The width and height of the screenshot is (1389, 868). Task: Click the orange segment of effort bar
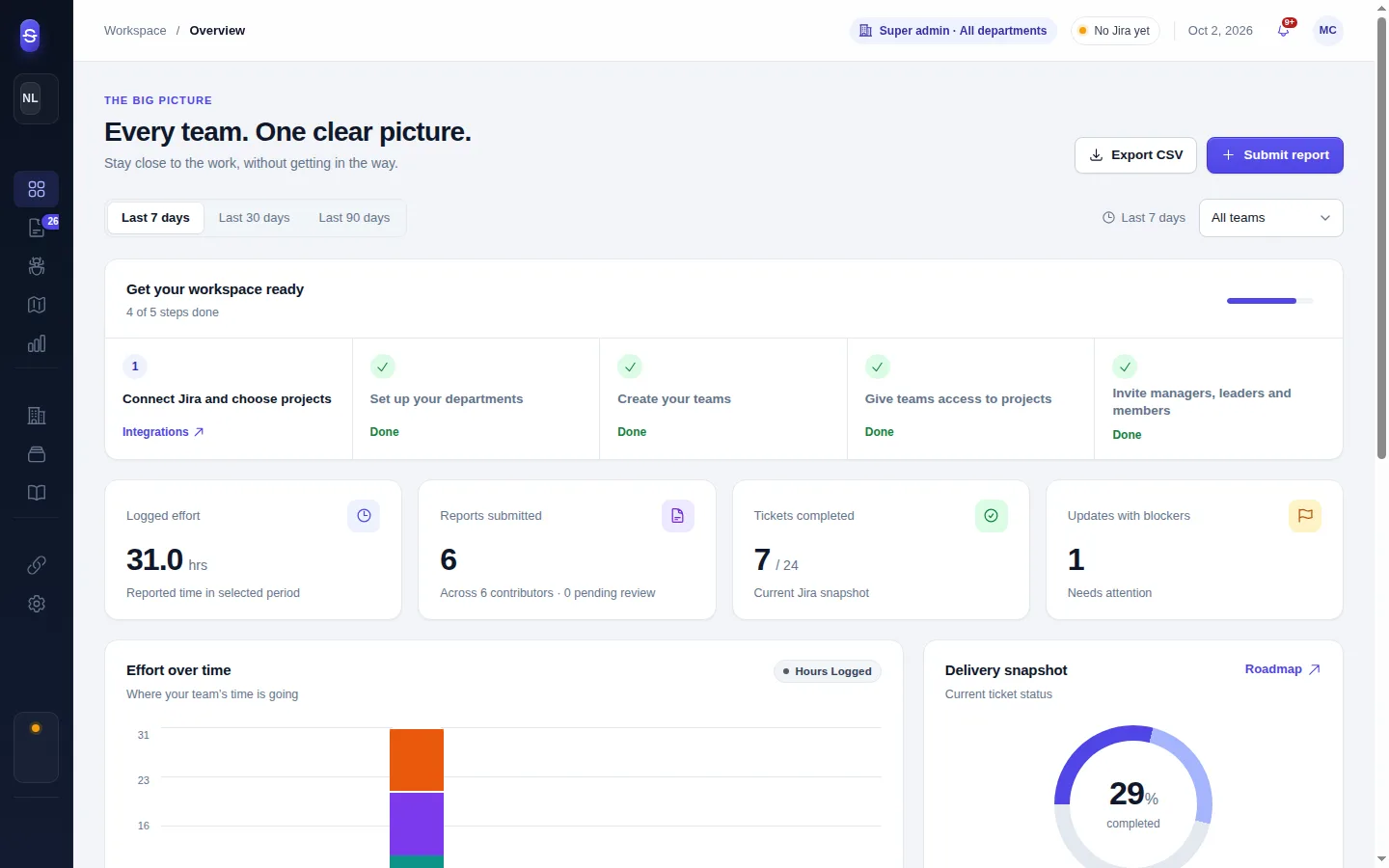[417, 760]
